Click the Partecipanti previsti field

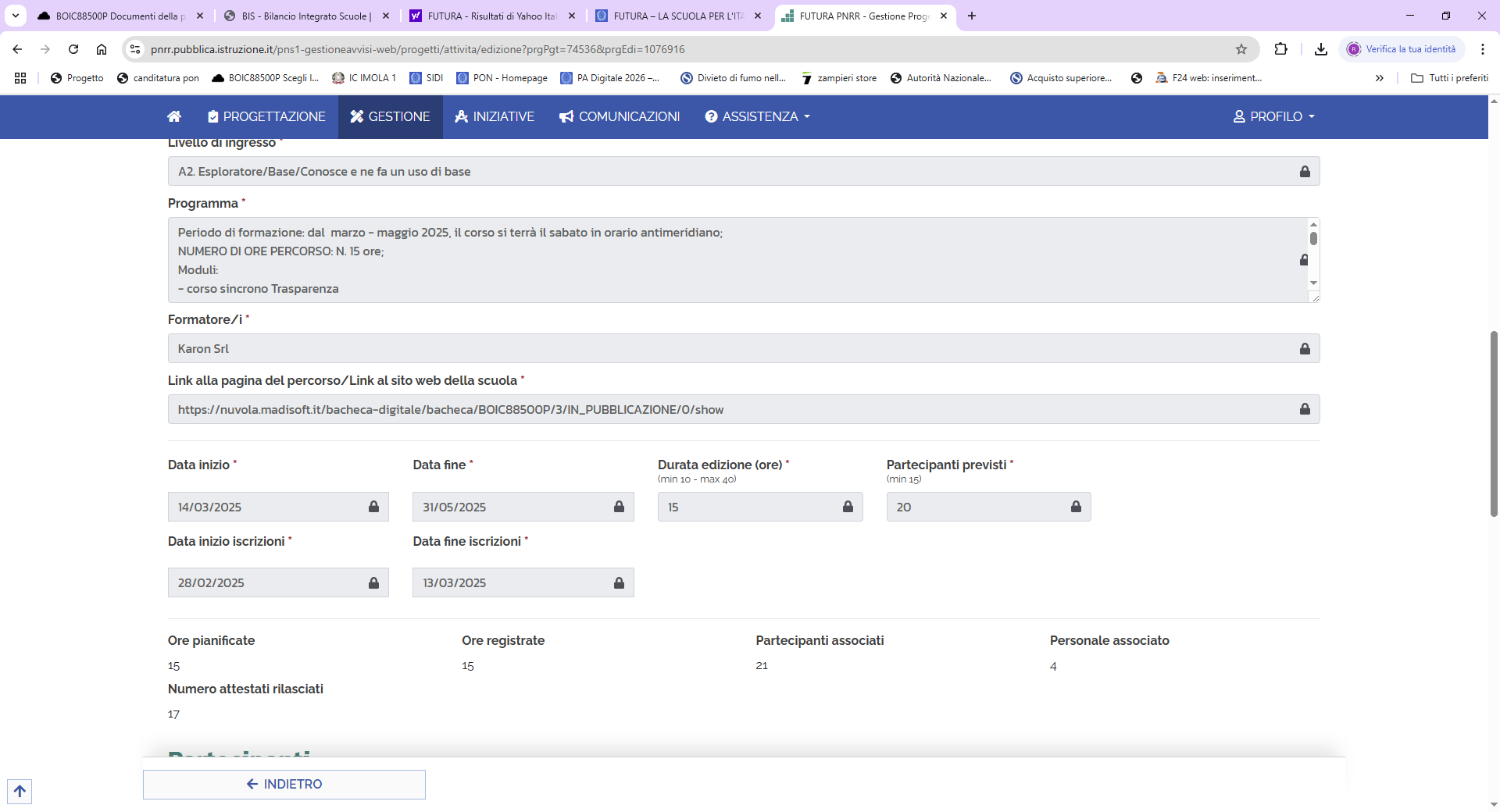(x=989, y=507)
